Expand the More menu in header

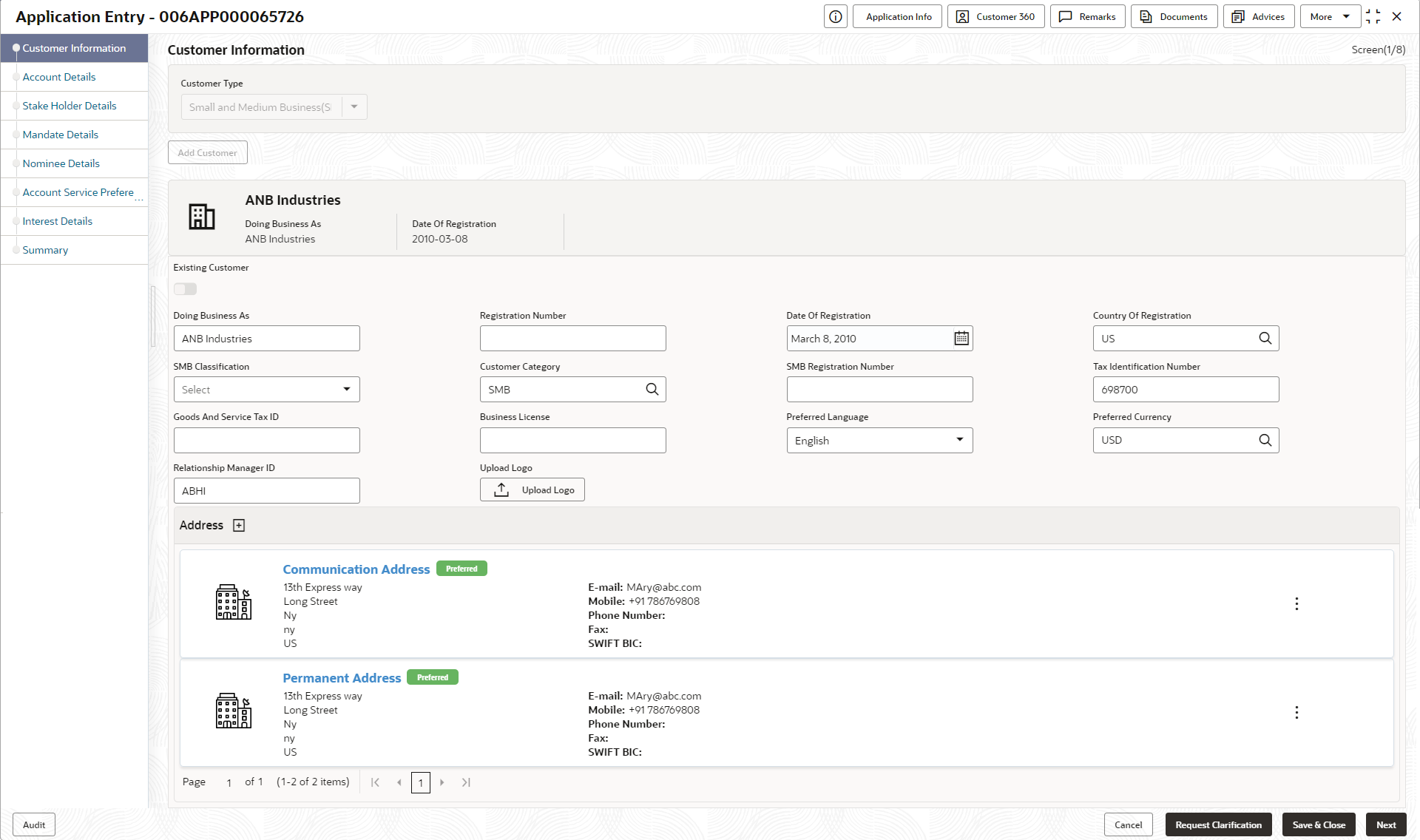click(x=1330, y=17)
